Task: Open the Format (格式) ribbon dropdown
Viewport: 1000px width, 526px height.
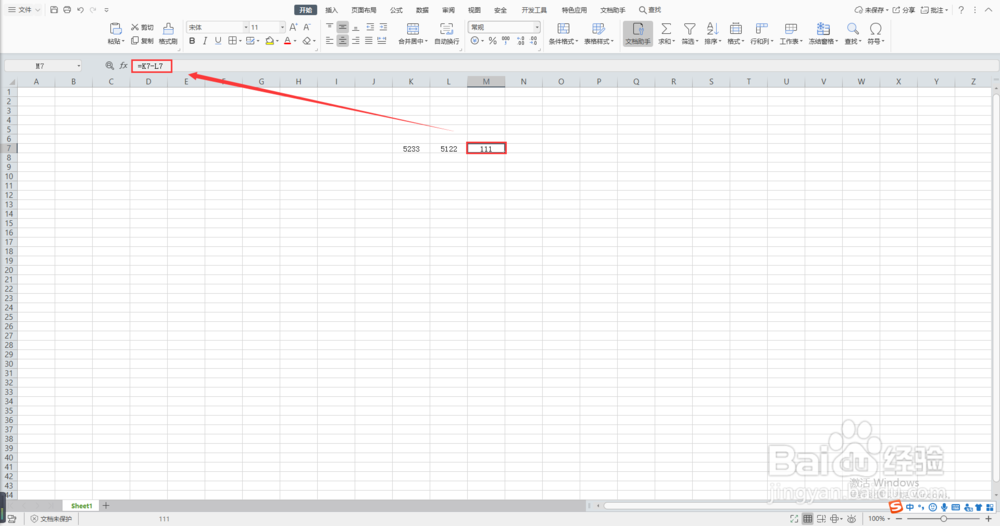Action: point(736,33)
